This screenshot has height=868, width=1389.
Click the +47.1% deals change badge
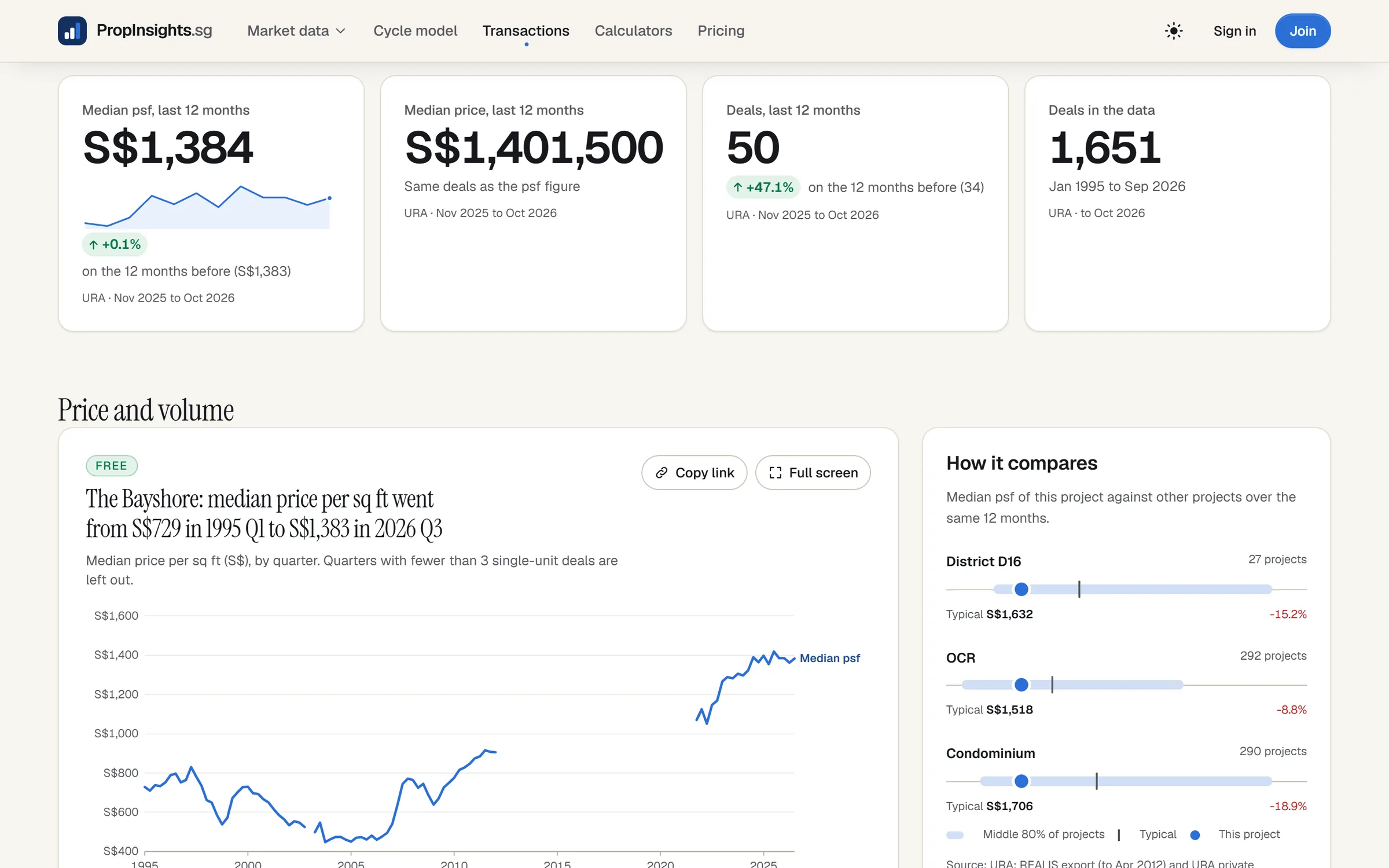[x=763, y=187]
